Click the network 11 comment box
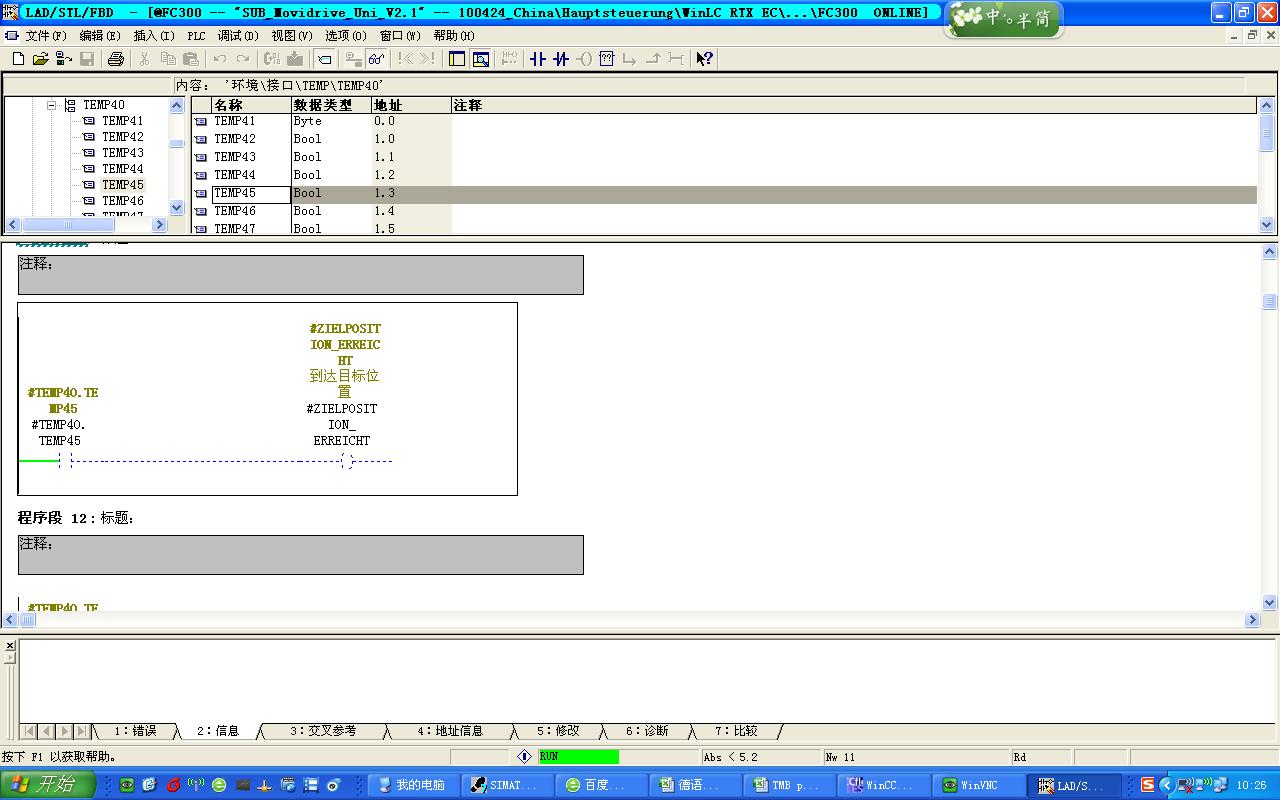 coord(300,275)
